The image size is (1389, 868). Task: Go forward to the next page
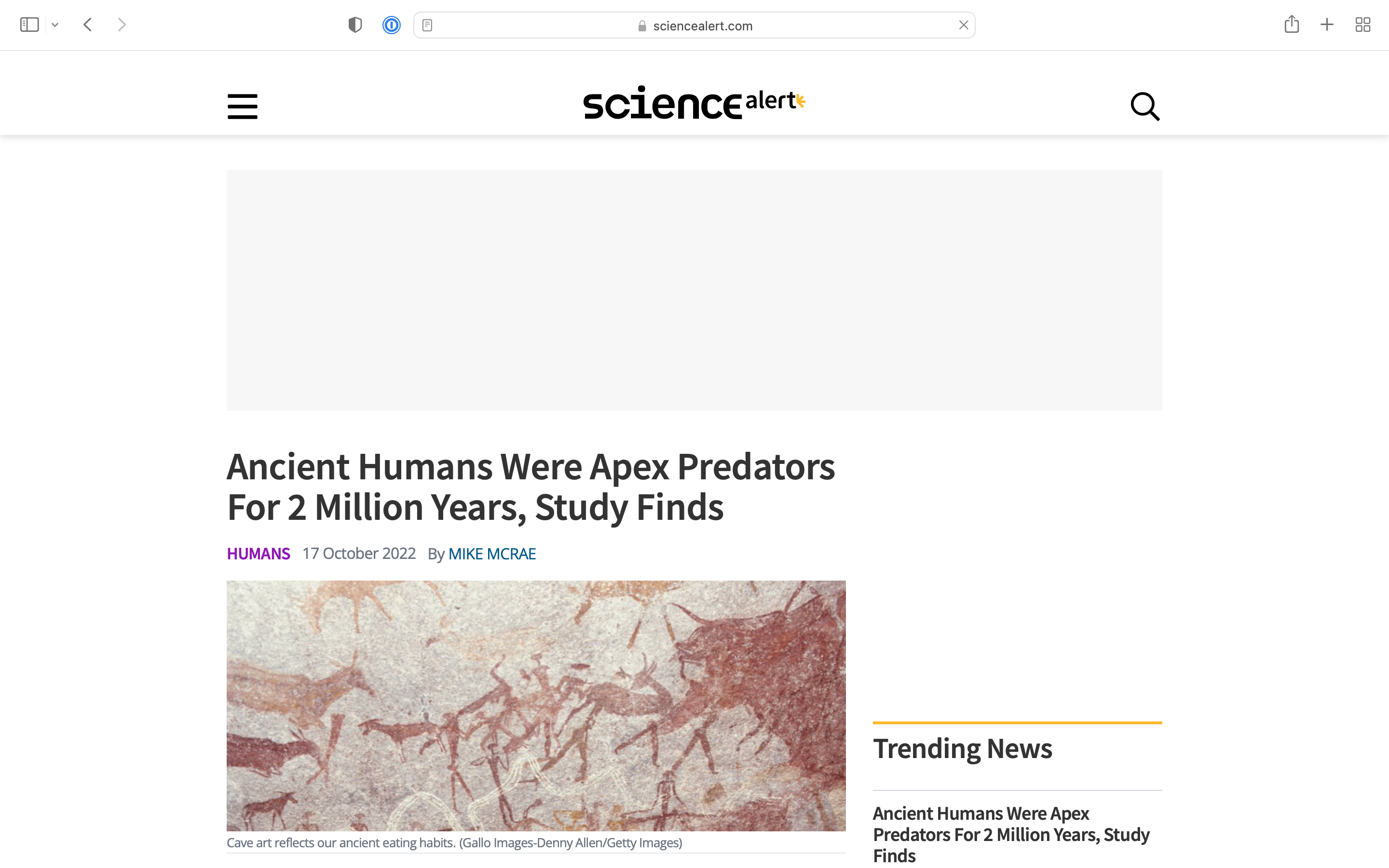coord(121,25)
